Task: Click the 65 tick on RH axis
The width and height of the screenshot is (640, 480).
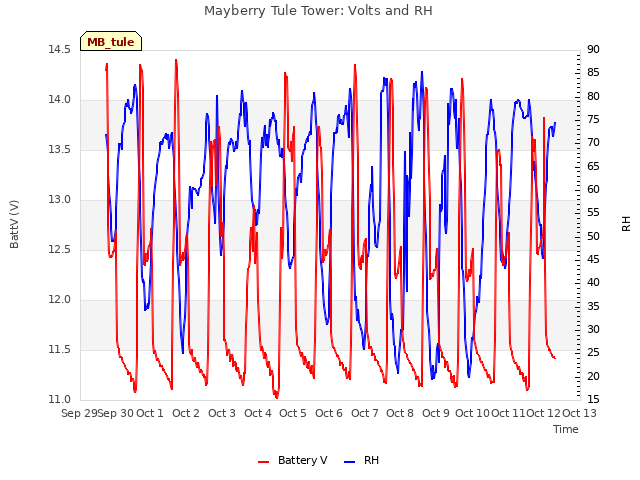Action: click(593, 166)
